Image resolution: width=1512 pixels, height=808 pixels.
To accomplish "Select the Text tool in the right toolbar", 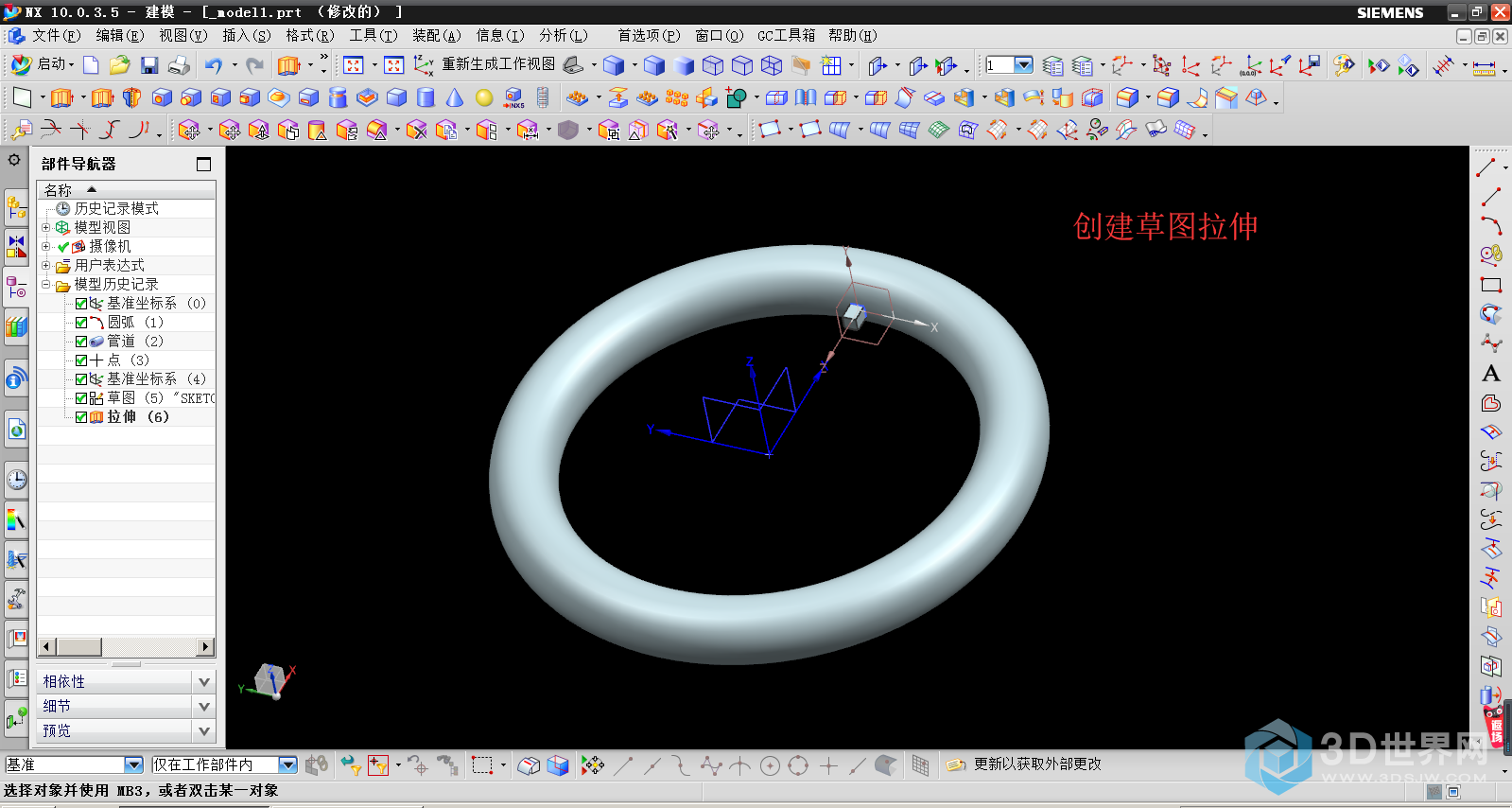I will click(1491, 374).
